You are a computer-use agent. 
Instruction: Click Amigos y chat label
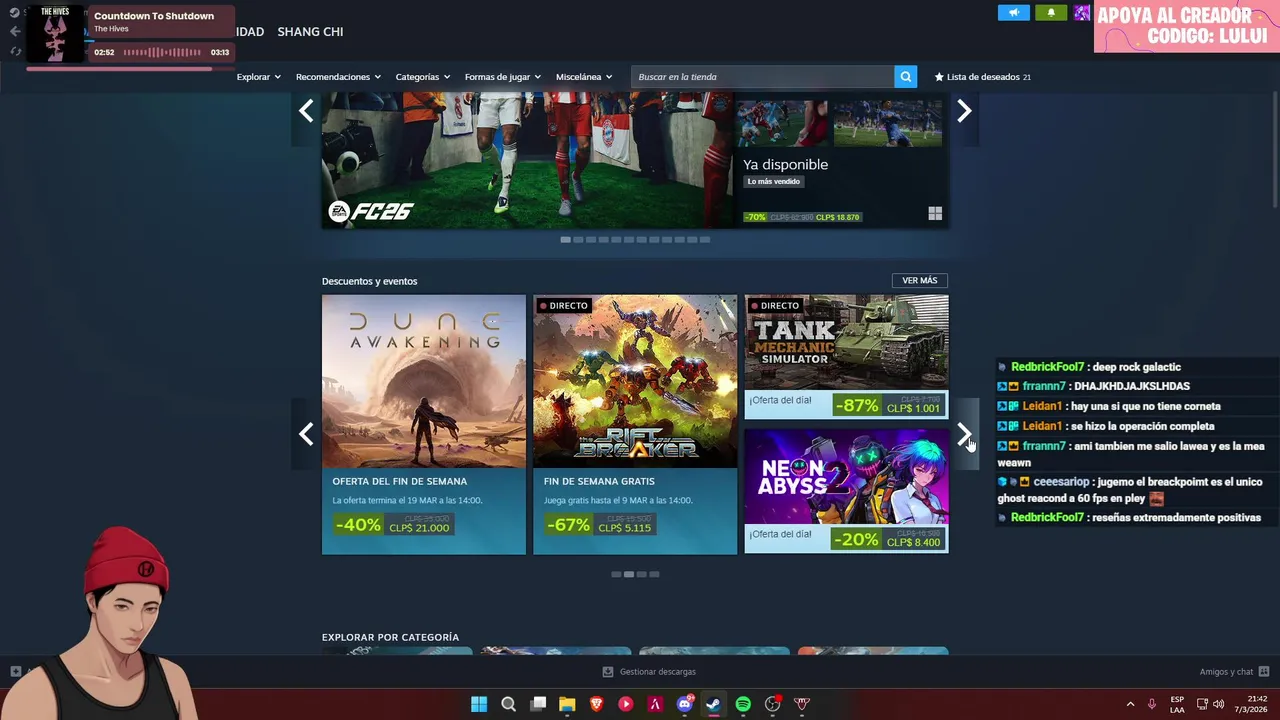click(1226, 672)
